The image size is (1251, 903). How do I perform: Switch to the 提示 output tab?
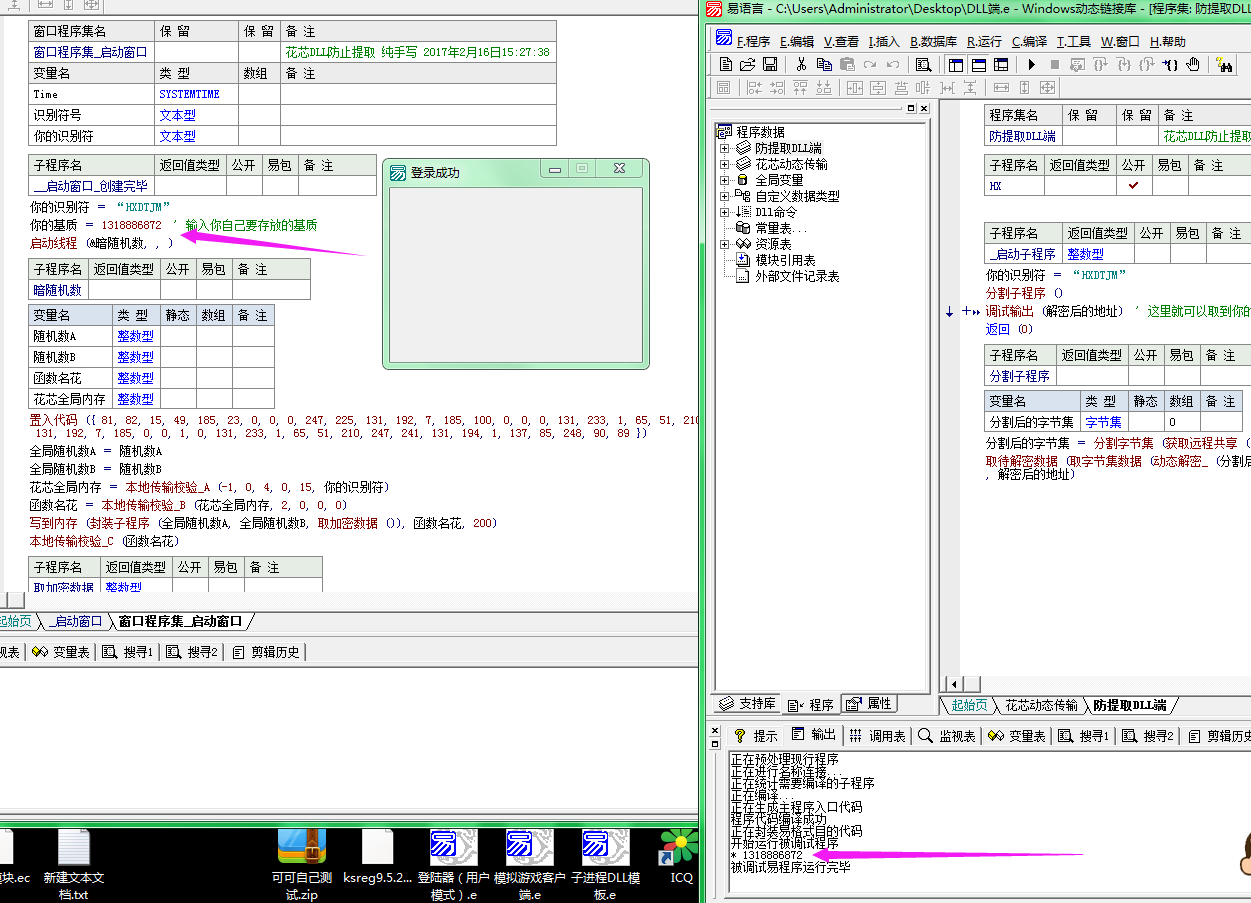[755, 736]
